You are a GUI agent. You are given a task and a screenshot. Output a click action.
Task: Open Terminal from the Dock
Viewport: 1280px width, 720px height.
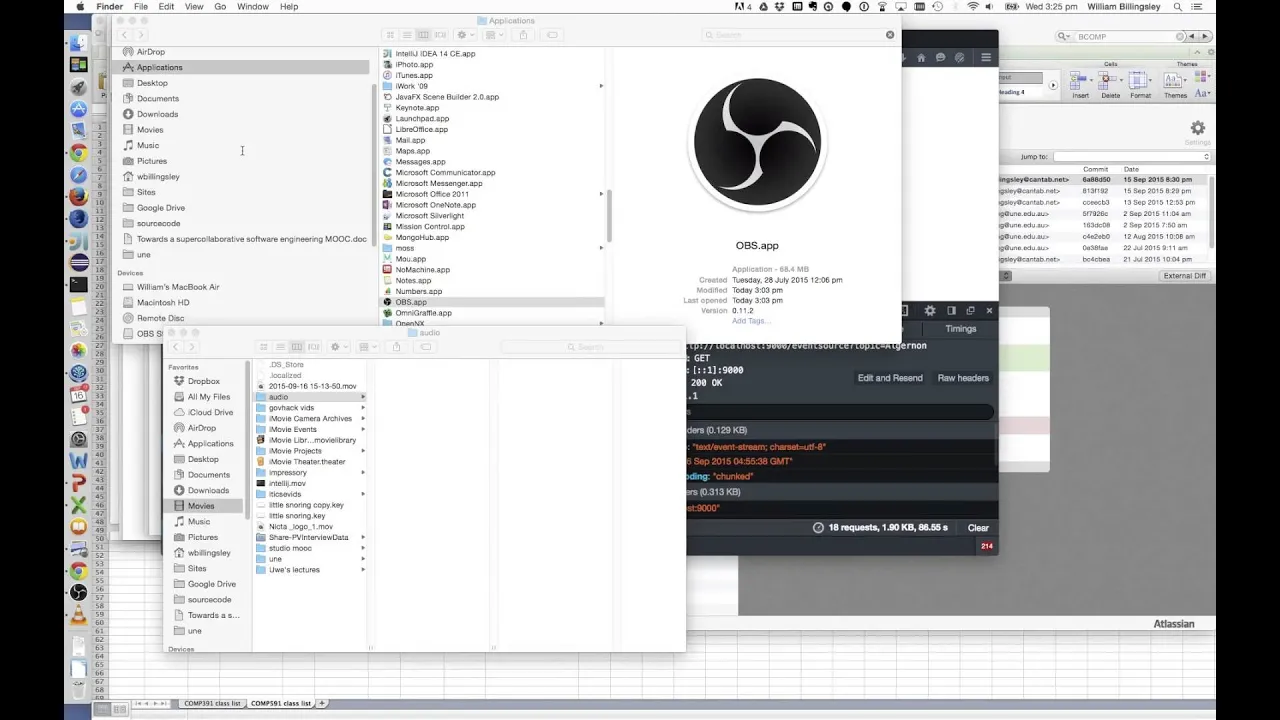pos(79,283)
